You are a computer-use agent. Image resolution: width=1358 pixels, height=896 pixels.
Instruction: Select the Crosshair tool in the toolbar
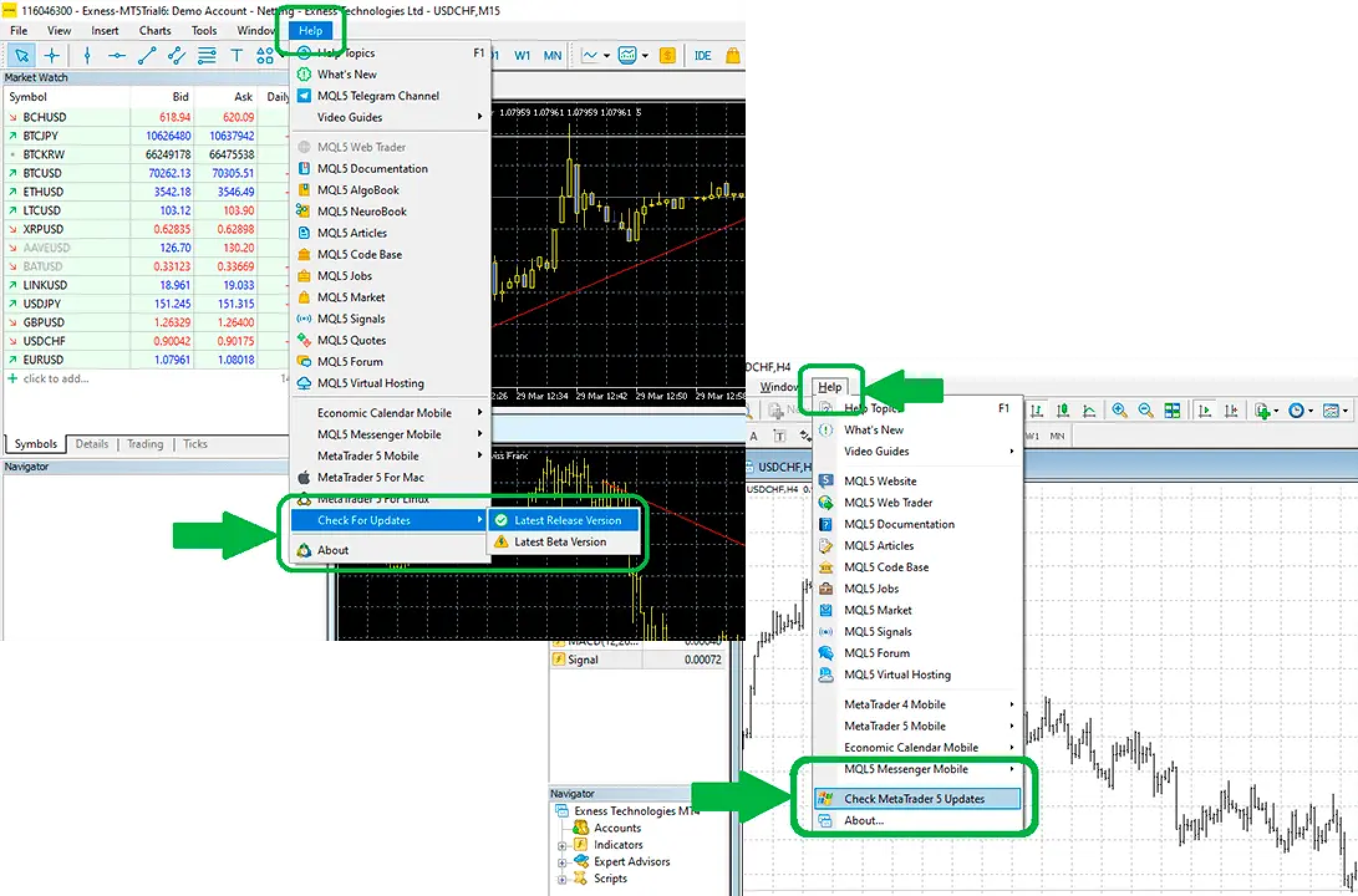(52, 55)
